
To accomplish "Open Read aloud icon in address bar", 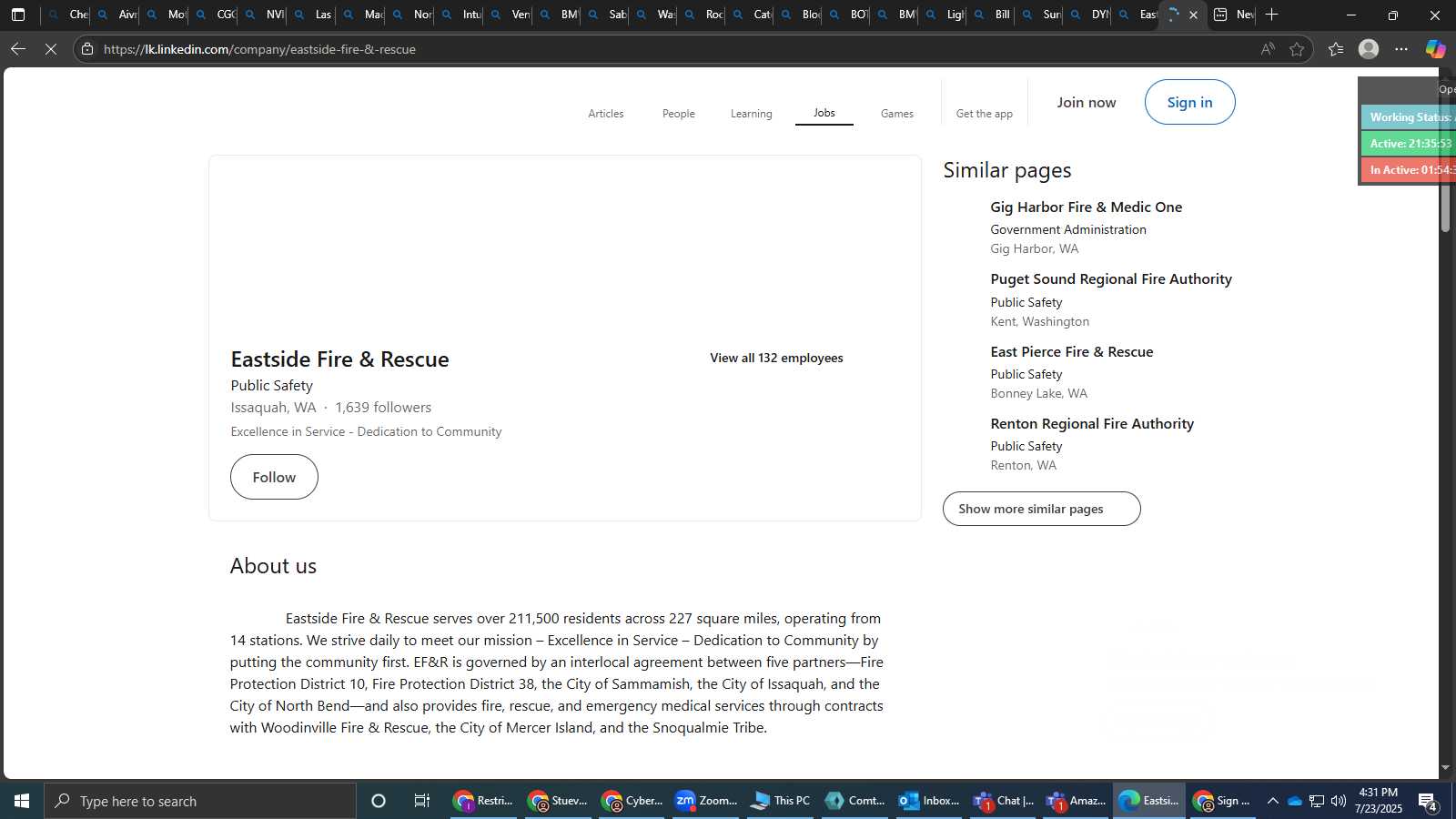I will [x=1268, y=49].
